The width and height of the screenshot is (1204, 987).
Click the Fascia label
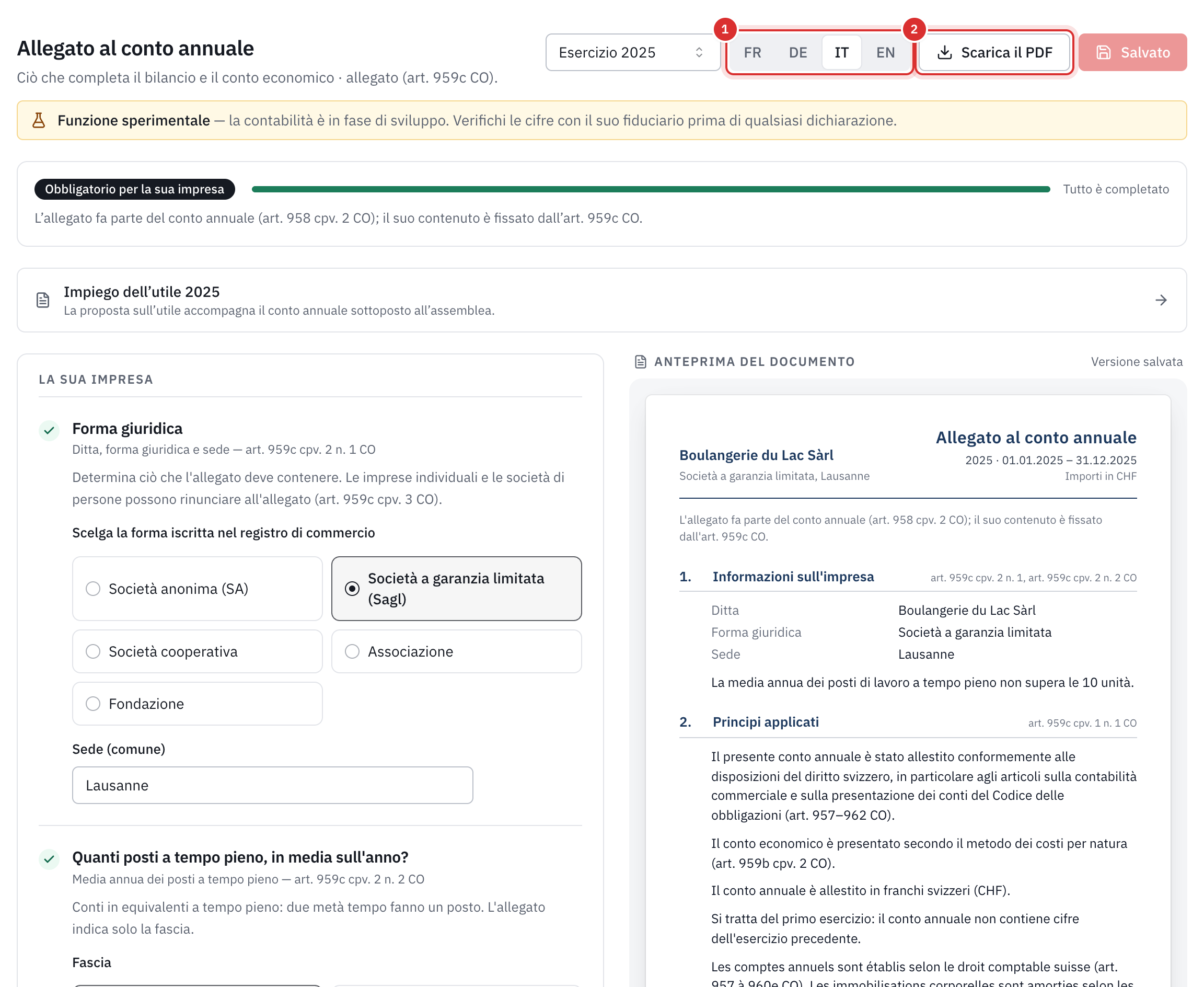pos(91,962)
